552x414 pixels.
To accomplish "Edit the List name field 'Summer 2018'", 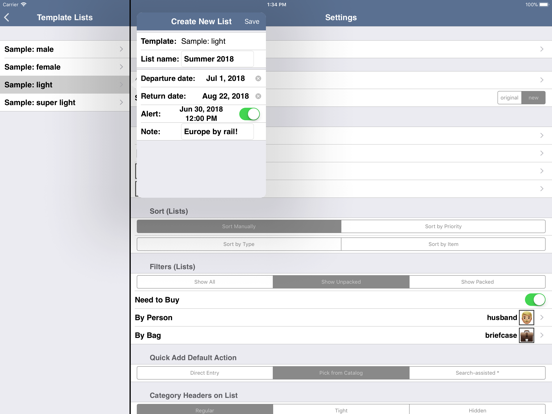I will pyautogui.click(x=217, y=59).
